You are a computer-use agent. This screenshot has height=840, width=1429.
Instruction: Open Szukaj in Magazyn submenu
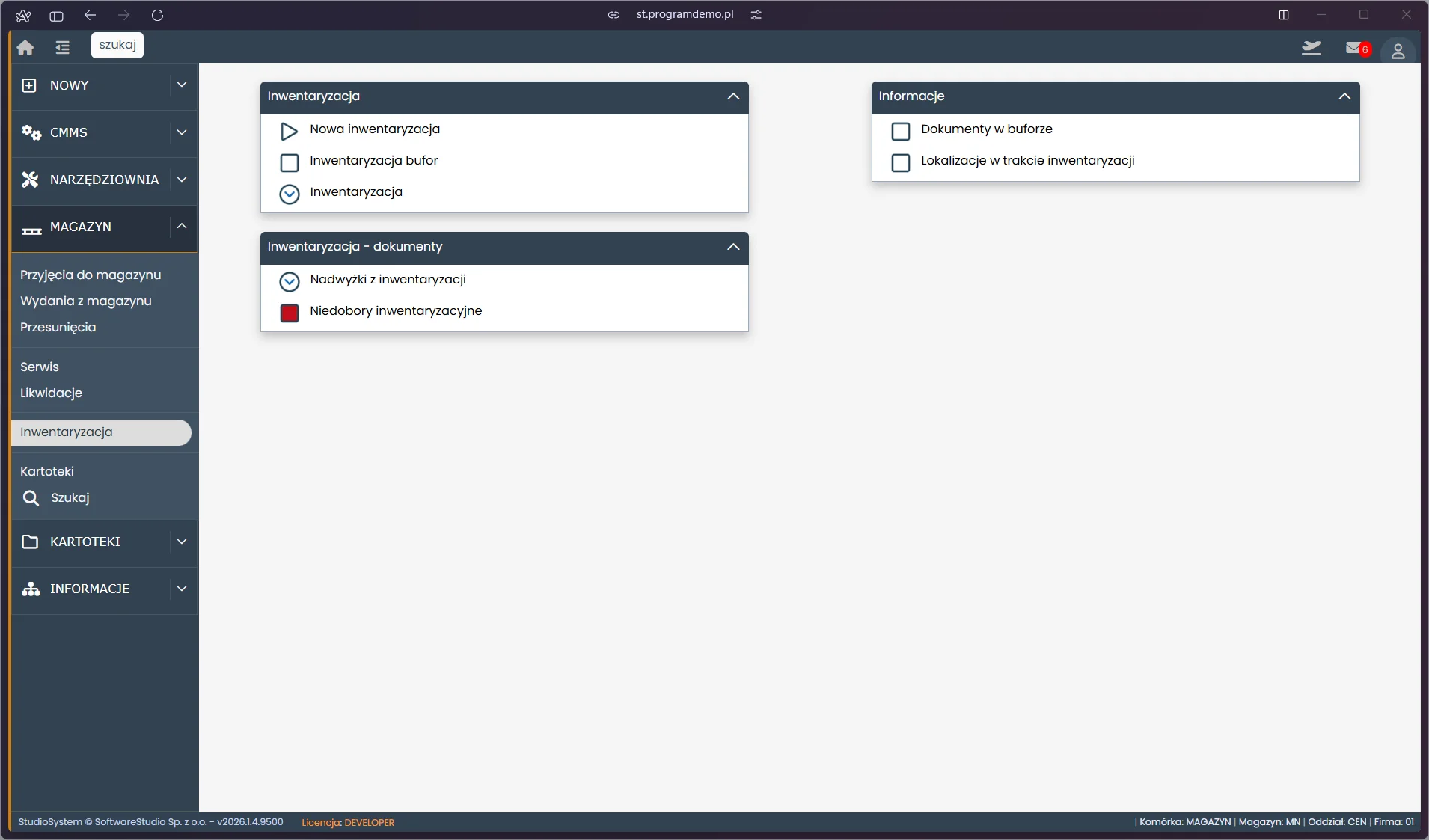(x=70, y=497)
